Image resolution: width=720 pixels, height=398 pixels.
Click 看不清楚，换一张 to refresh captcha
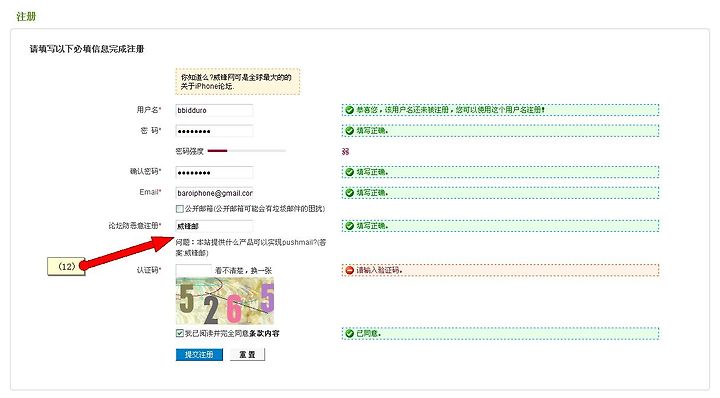coord(243,270)
